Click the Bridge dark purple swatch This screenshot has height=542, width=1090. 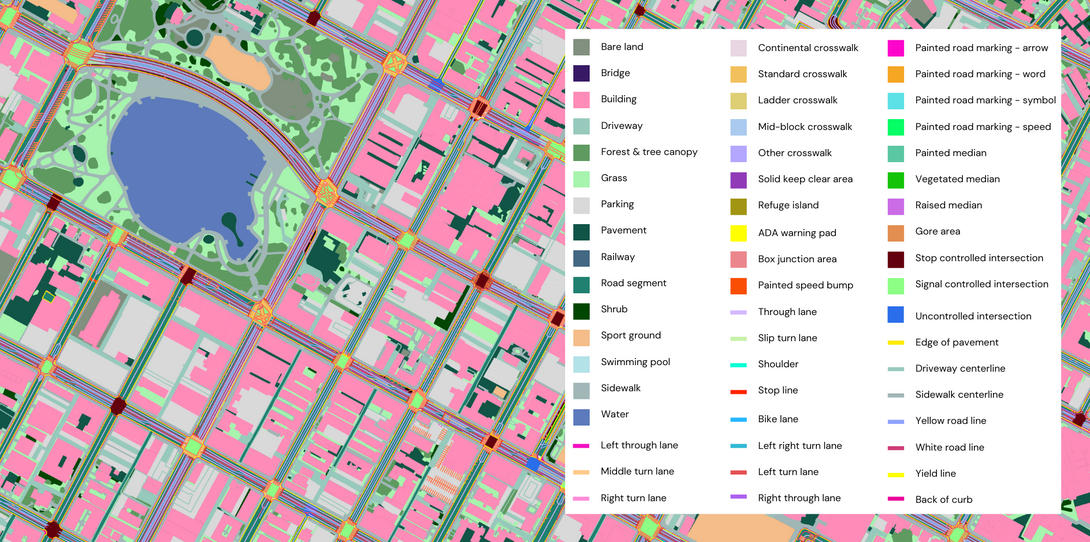(x=581, y=73)
